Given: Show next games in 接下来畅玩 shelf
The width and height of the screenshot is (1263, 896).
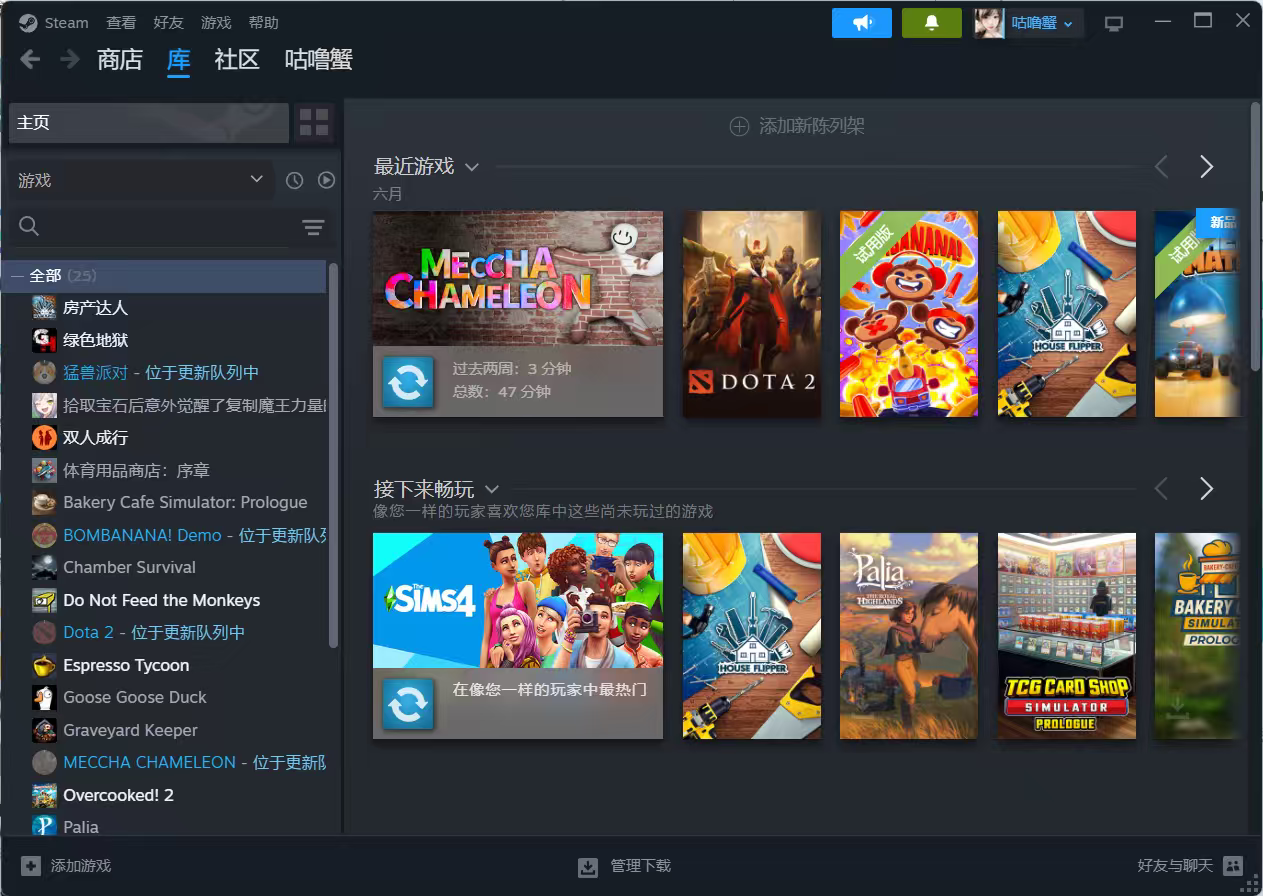Looking at the screenshot, I should pos(1206,489).
